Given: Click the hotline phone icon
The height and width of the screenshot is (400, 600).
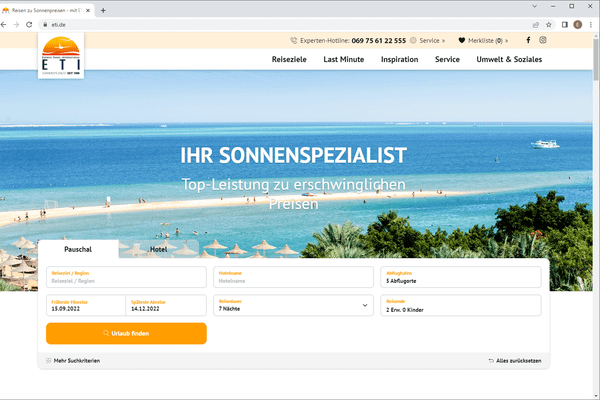Looking at the screenshot, I should click(x=293, y=40).
